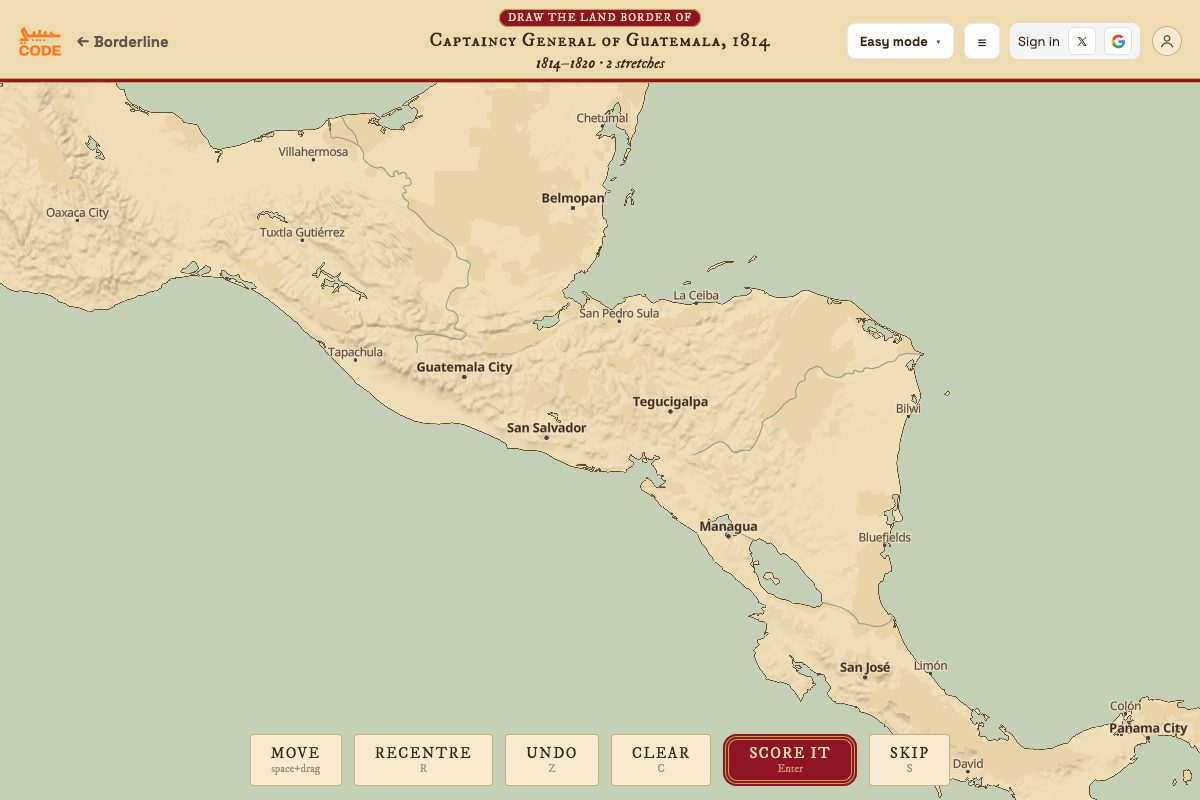Screen dimensions: 1200x800
Task: Click the San Salvador map label
Action: [546, 428]
